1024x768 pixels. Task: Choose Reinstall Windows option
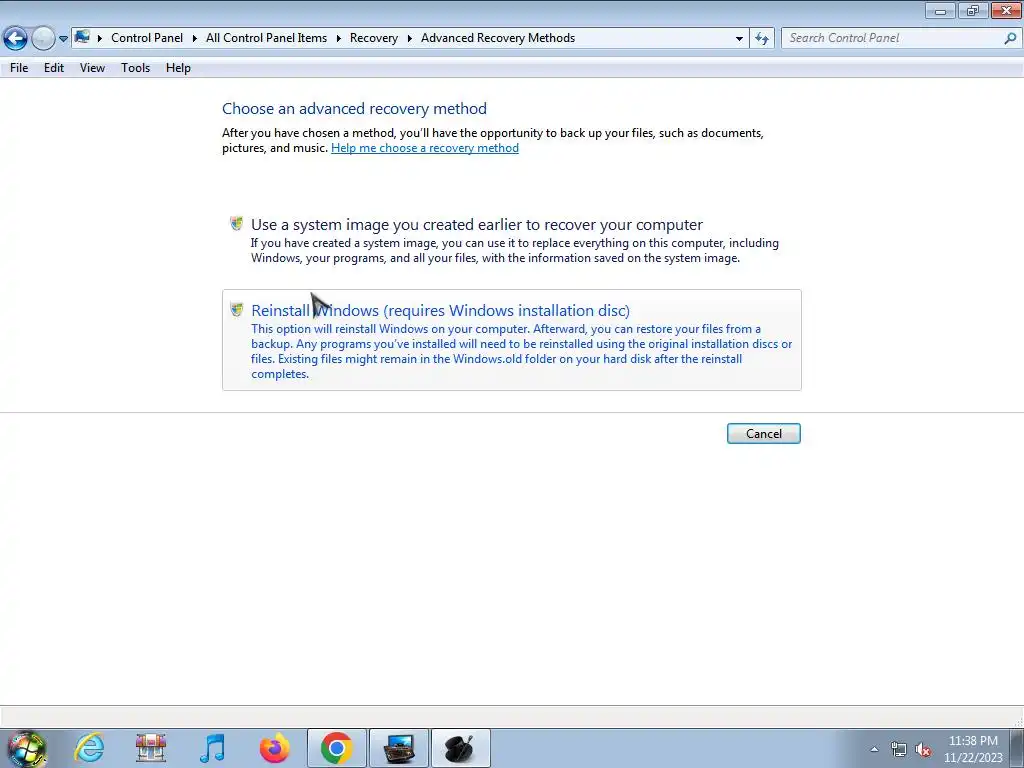click(511, 340)
